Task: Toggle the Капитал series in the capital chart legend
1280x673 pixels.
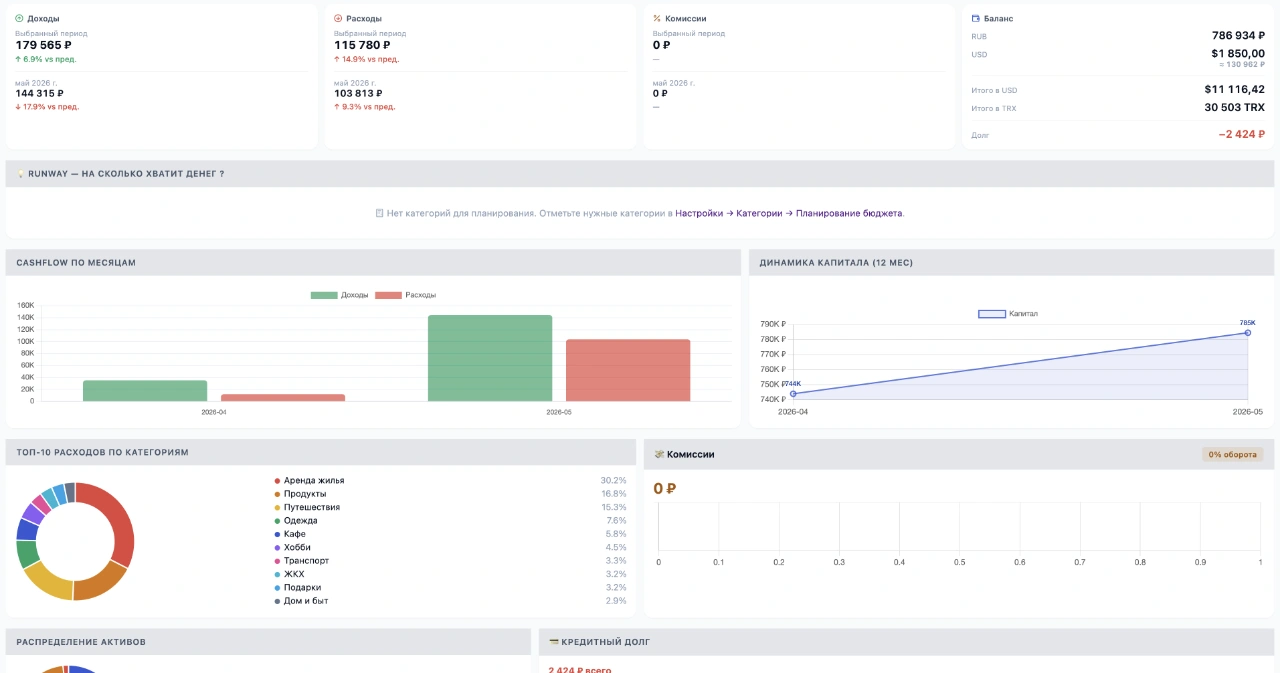Action: [x=1008, y=314]
